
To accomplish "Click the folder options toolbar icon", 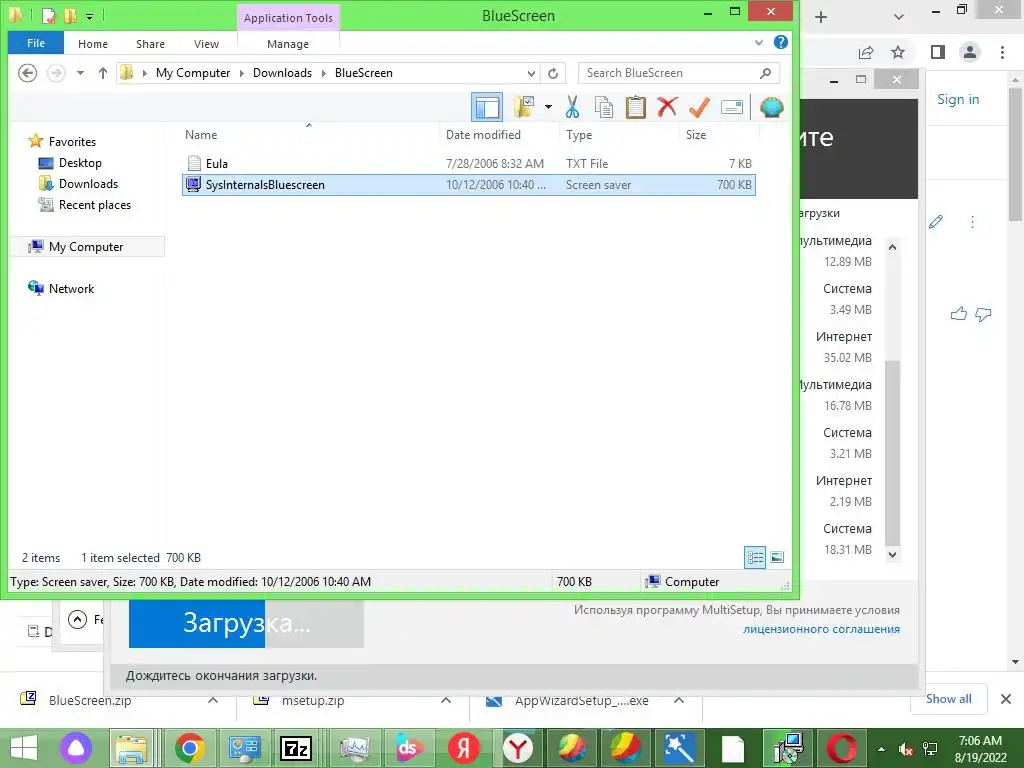I will coord(524,106).
